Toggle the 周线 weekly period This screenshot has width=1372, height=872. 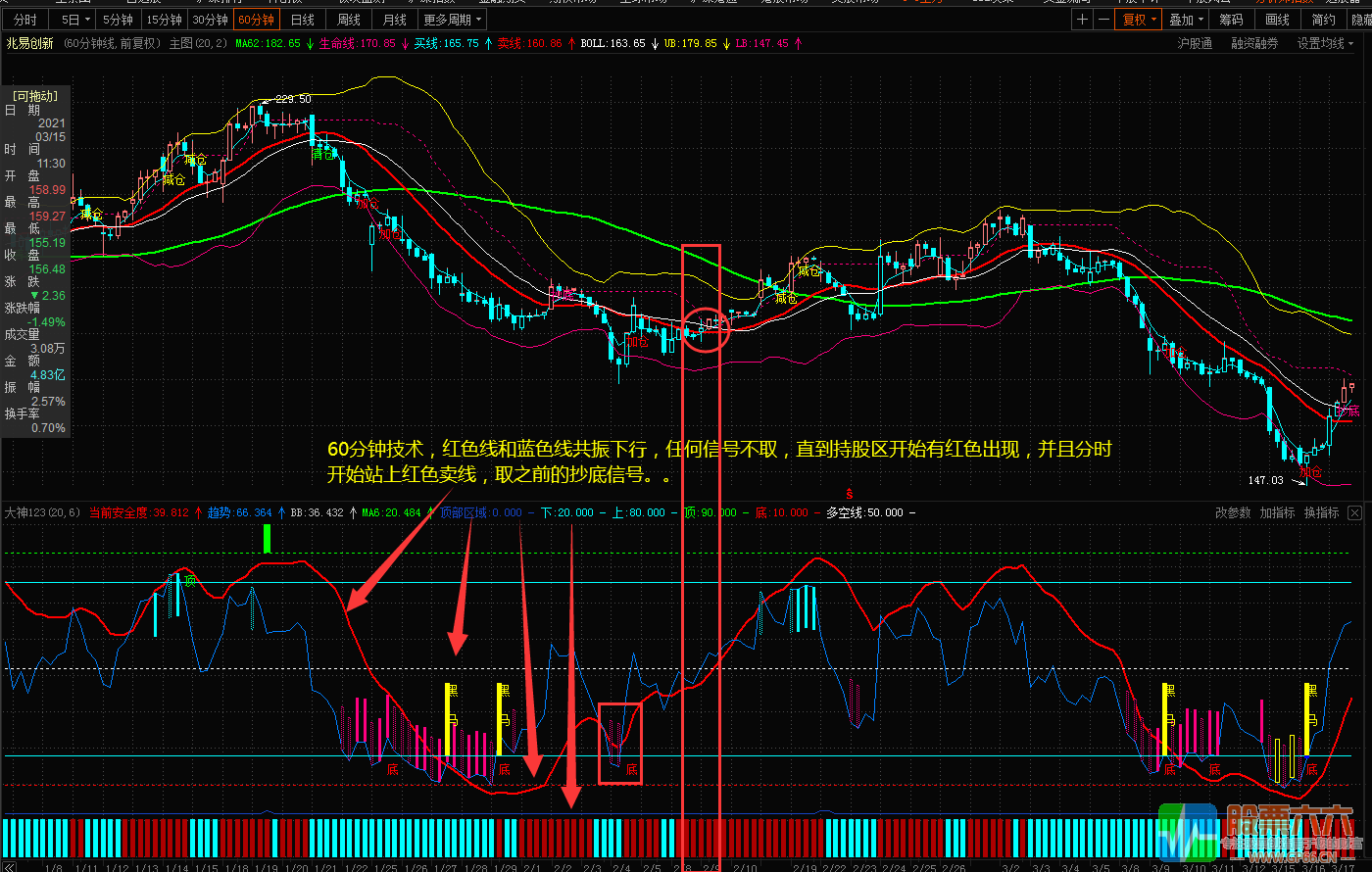349,20
